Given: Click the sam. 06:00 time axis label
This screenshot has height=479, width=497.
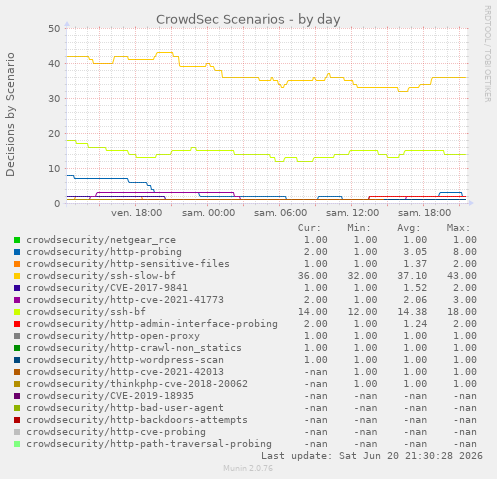Looking at the screenshot, I should (x=280, y=213).
